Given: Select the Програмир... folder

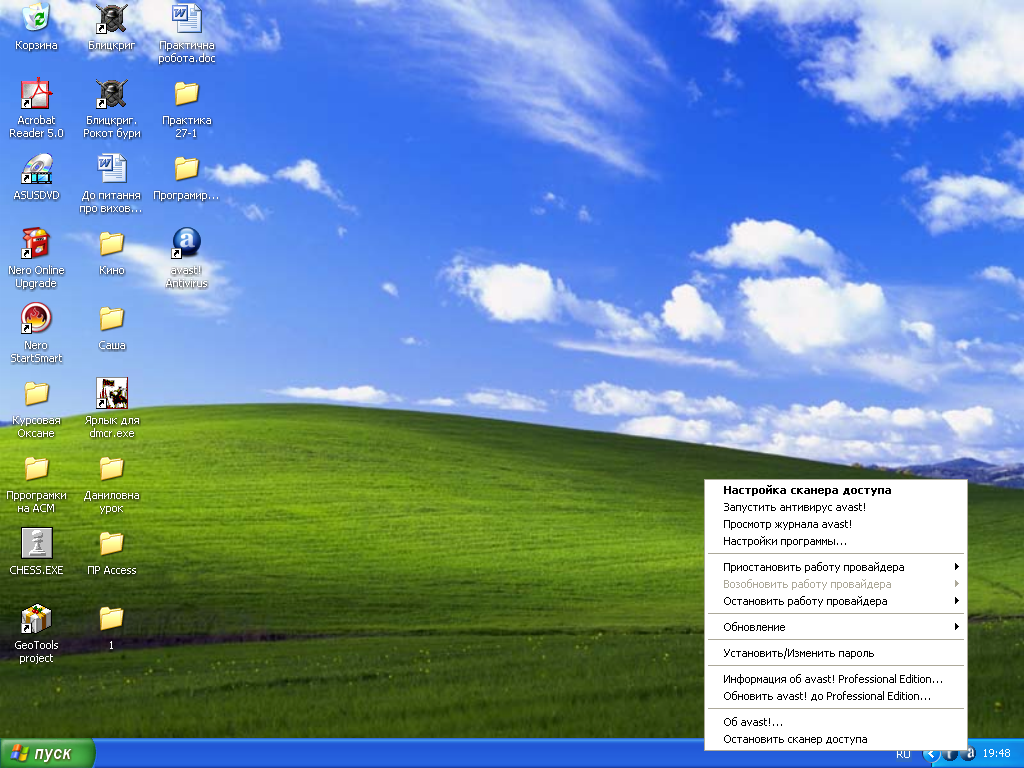Looking at the screenshot, I should 187,176.
